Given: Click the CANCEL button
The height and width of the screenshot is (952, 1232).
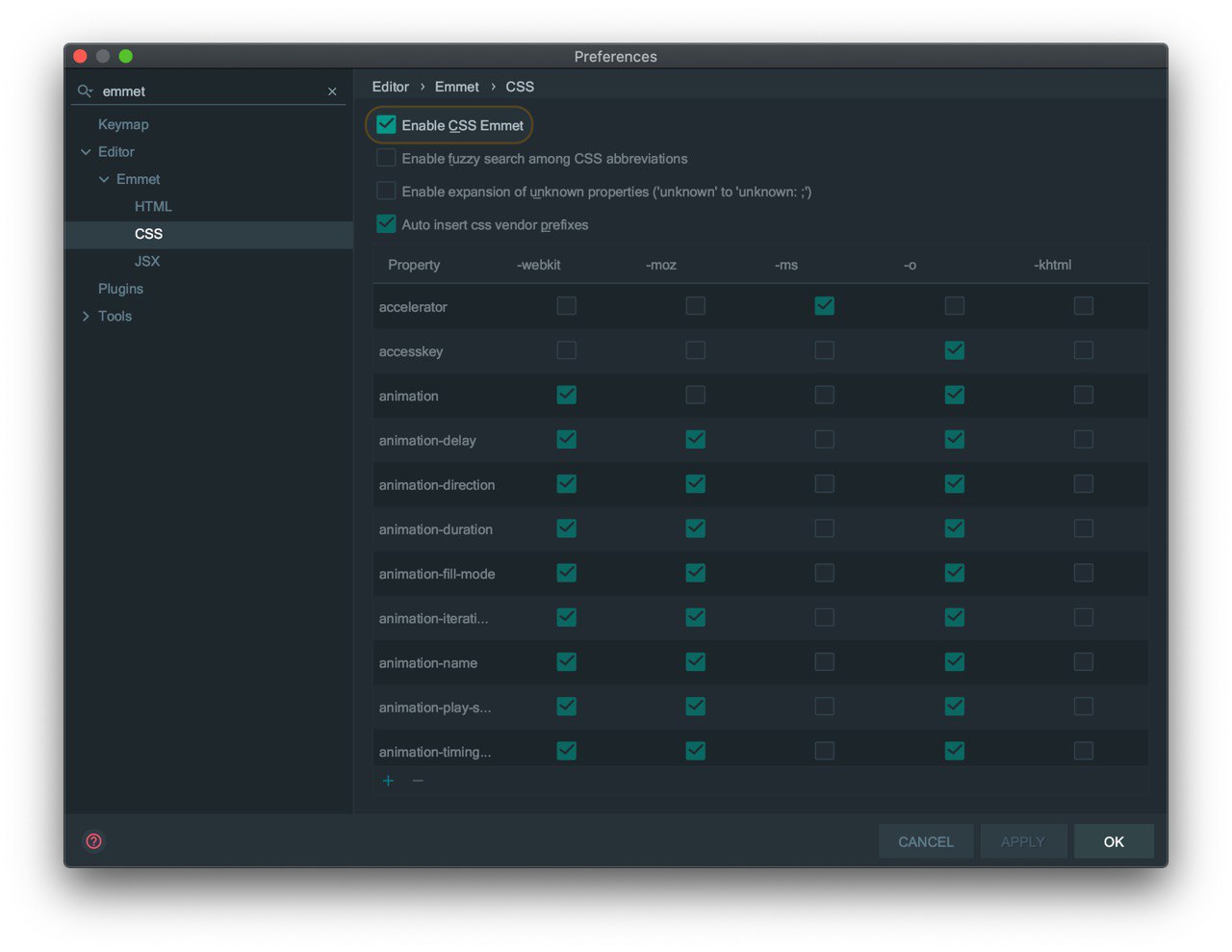Looking at the screenshot, I should pyautogui.click(x=926, y=841).
